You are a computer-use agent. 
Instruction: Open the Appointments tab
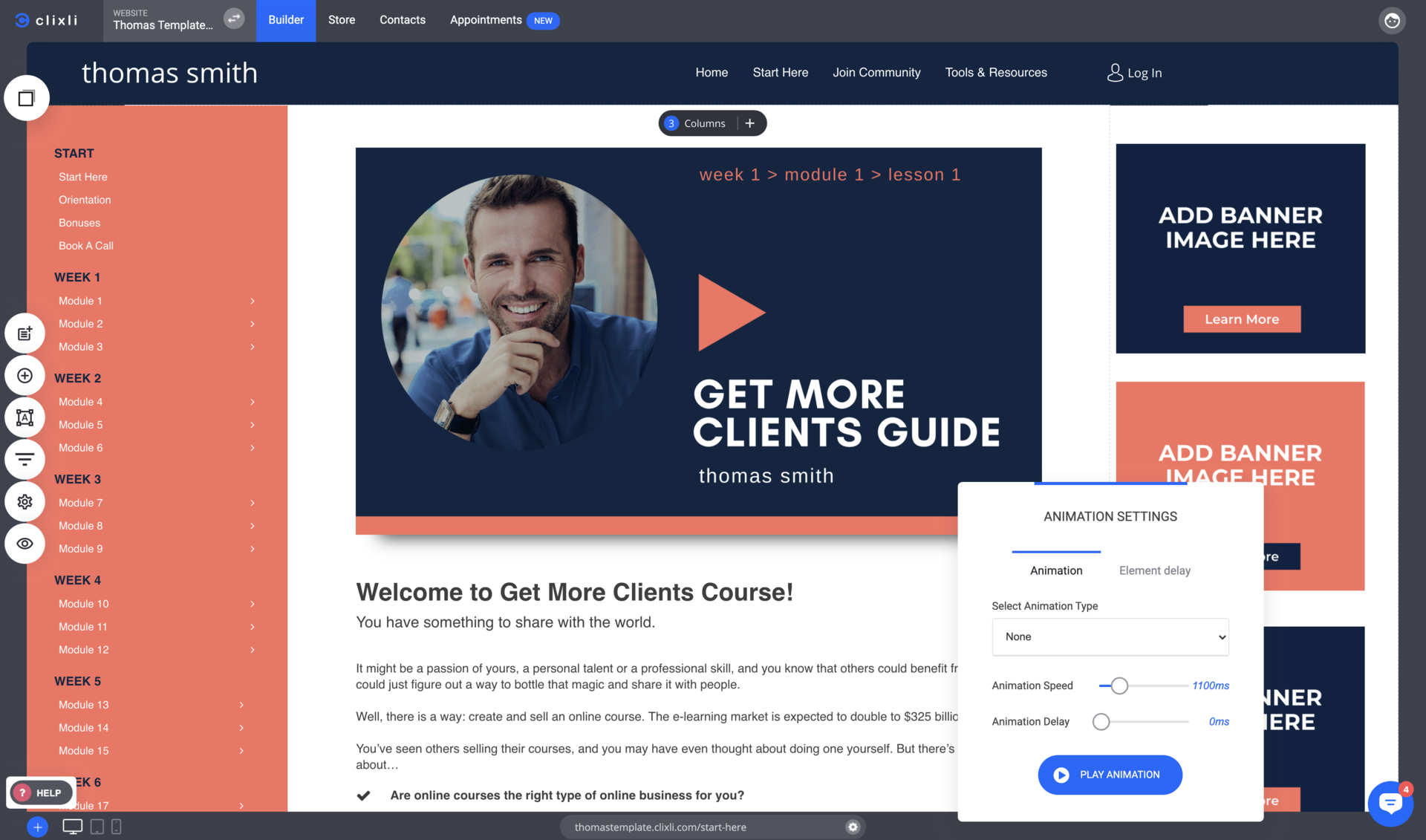[x=486, y=20]
